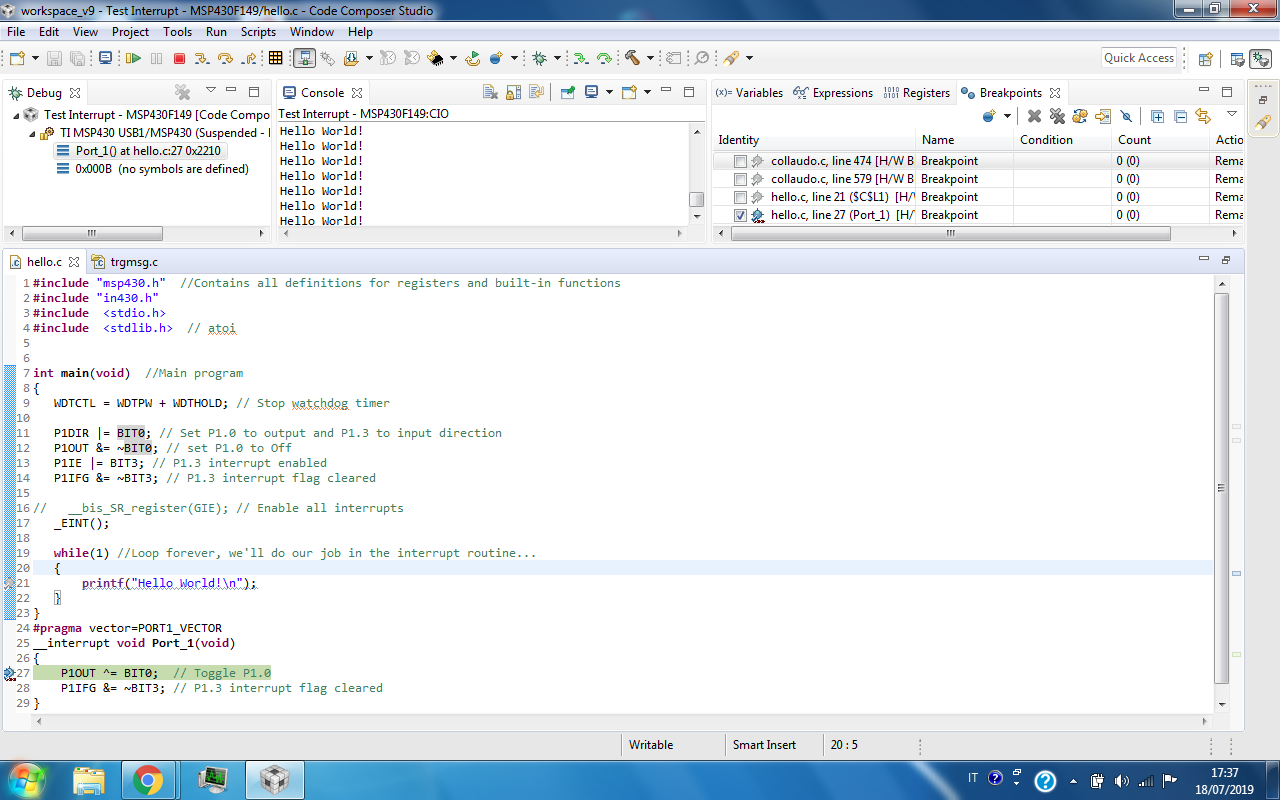
Task: Disable the hello.c line 27 breakpoint checkbox
Action: pyautogui.click(x=740, y=215)
